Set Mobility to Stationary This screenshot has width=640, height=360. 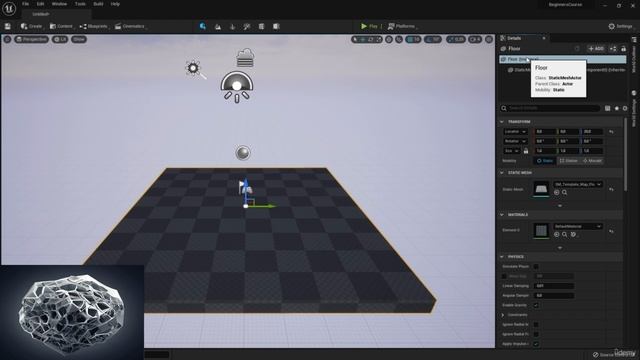point(569,161)
